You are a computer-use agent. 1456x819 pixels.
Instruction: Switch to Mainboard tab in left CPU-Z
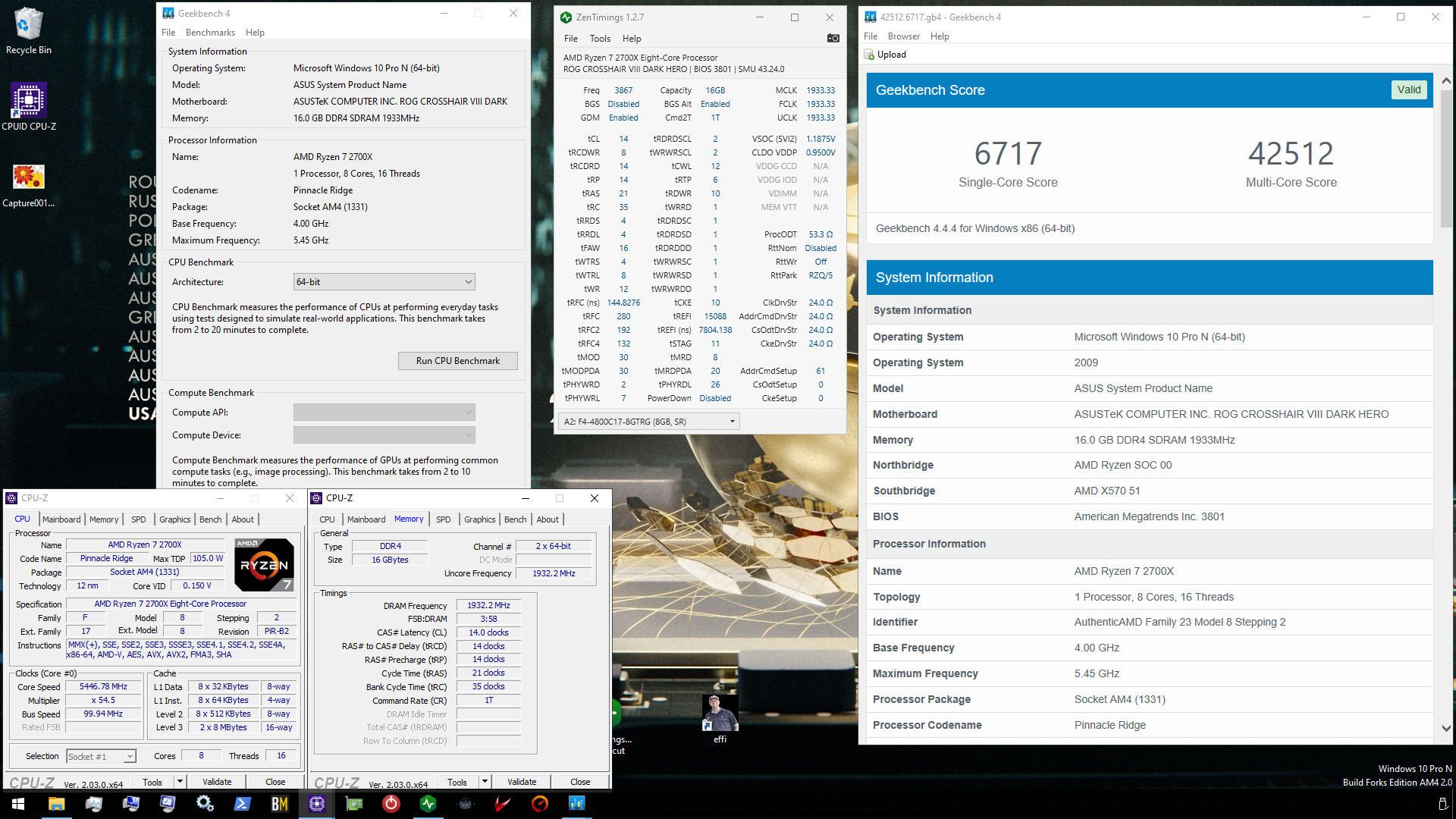(x=61, y=519)
